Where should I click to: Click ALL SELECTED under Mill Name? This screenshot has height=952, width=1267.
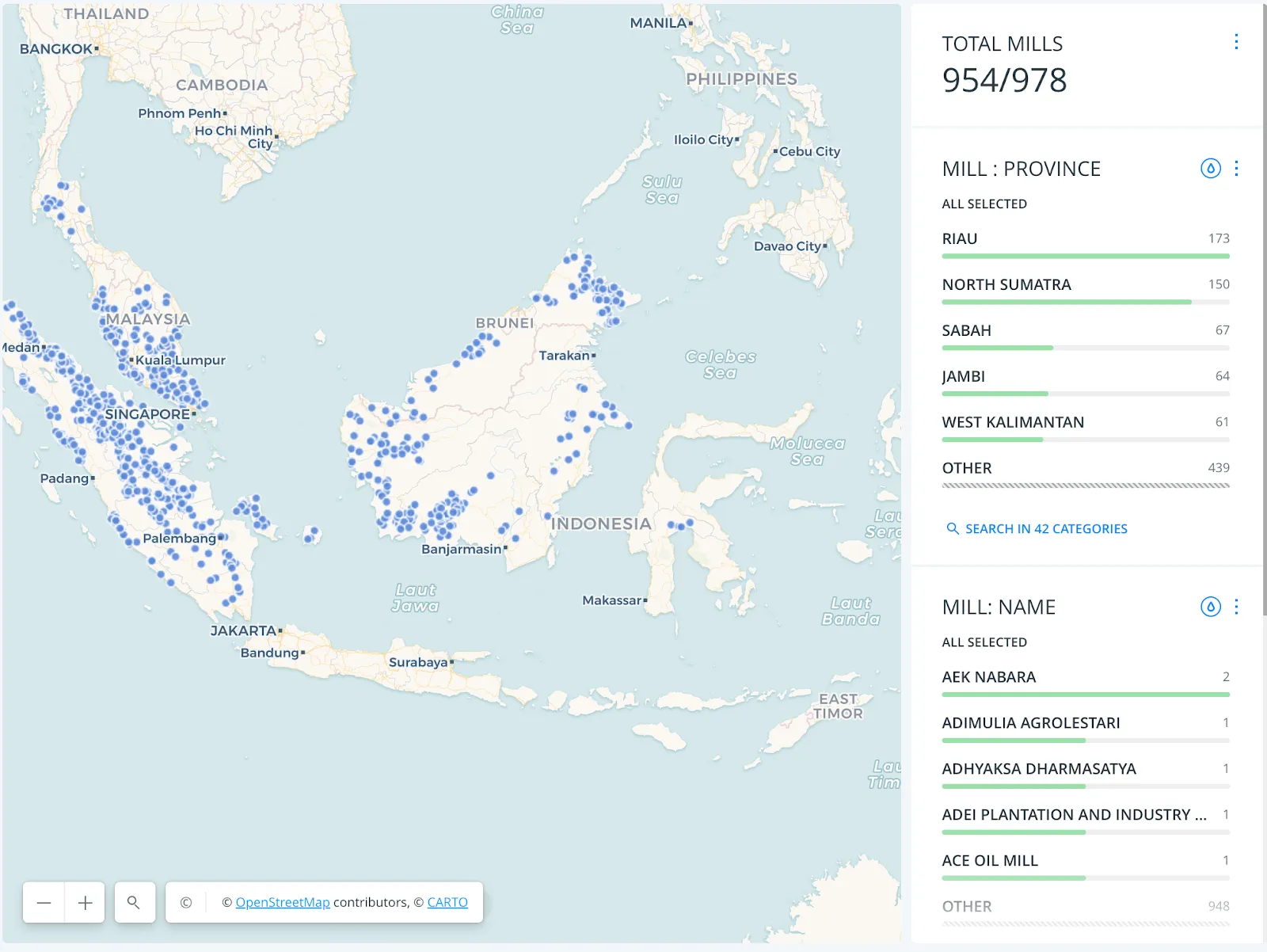(x=984, y=642)
